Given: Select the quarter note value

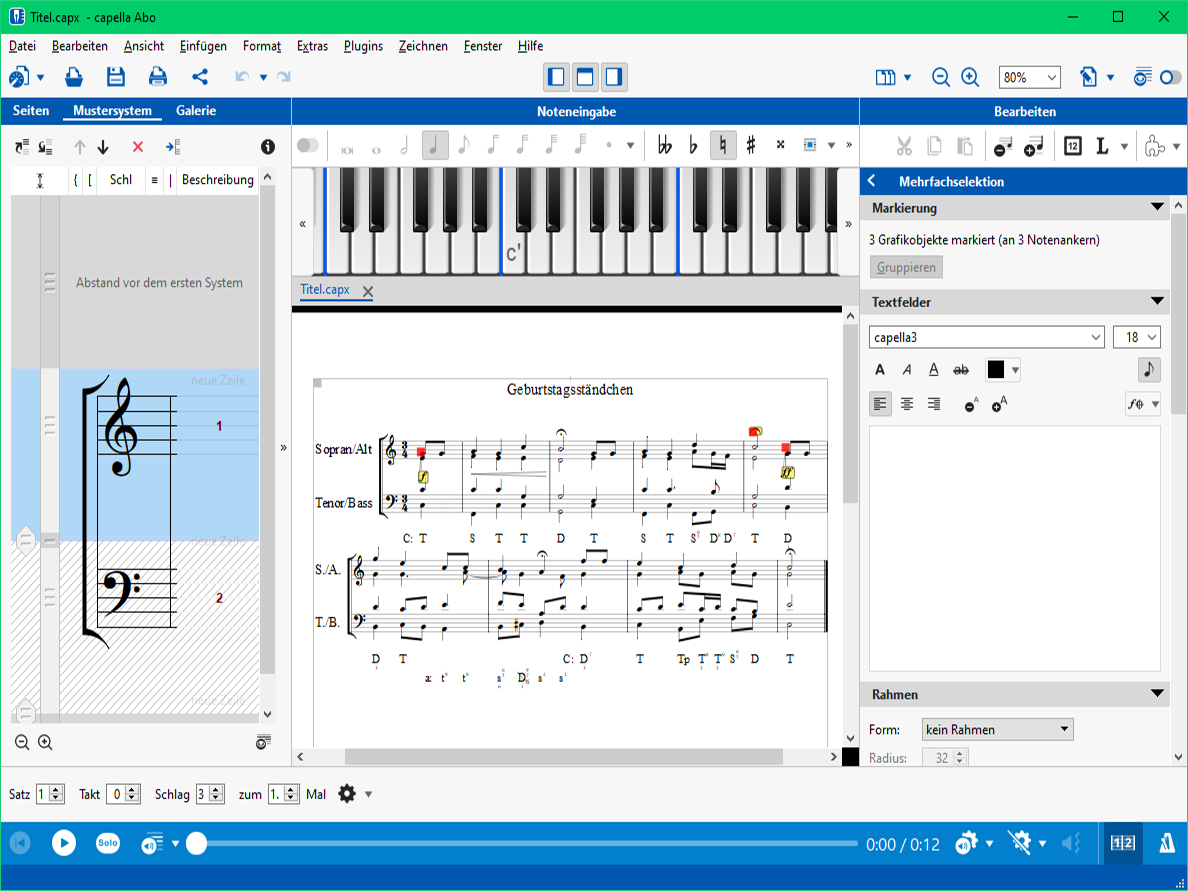Looking at the screenshot, I should tap(434, 146).
